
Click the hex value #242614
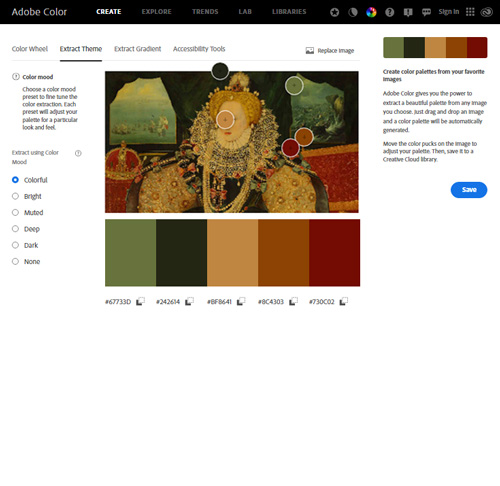(168, 302)
